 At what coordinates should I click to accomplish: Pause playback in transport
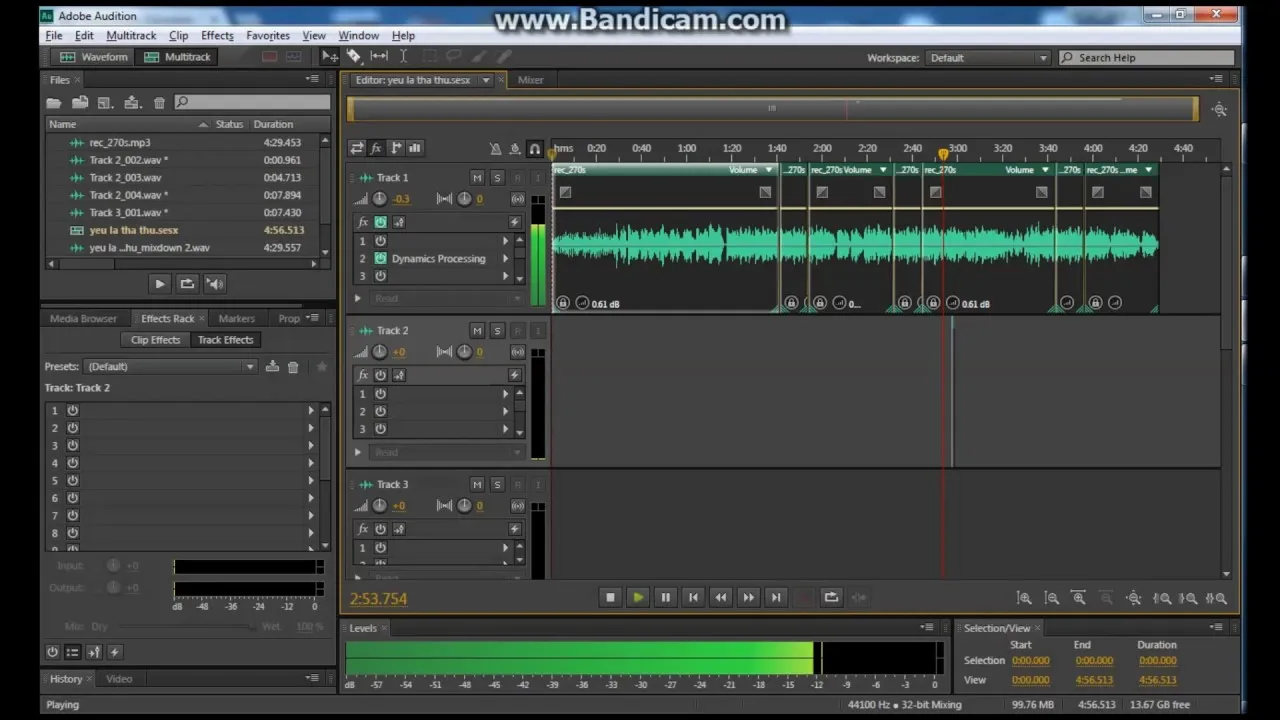pyautogui.click(x=665, y=598)
